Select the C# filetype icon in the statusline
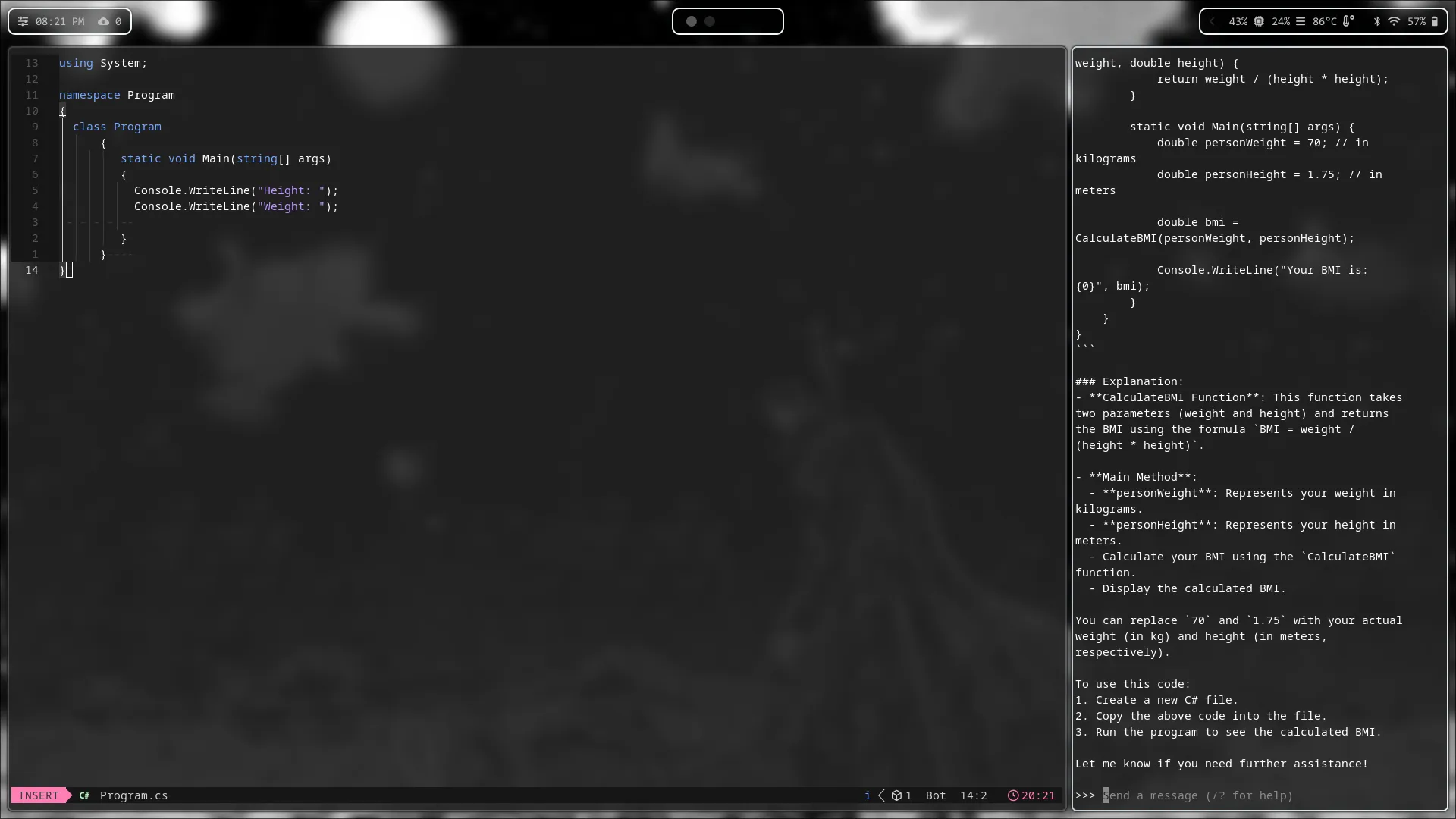Screen dimensions: 1456x819 coord(83,795)
